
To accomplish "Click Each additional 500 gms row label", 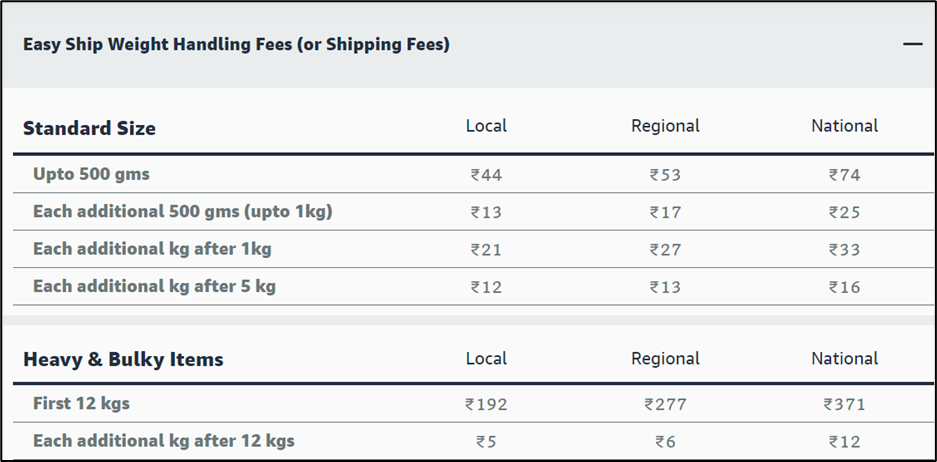I will click(x=182, y=212).
